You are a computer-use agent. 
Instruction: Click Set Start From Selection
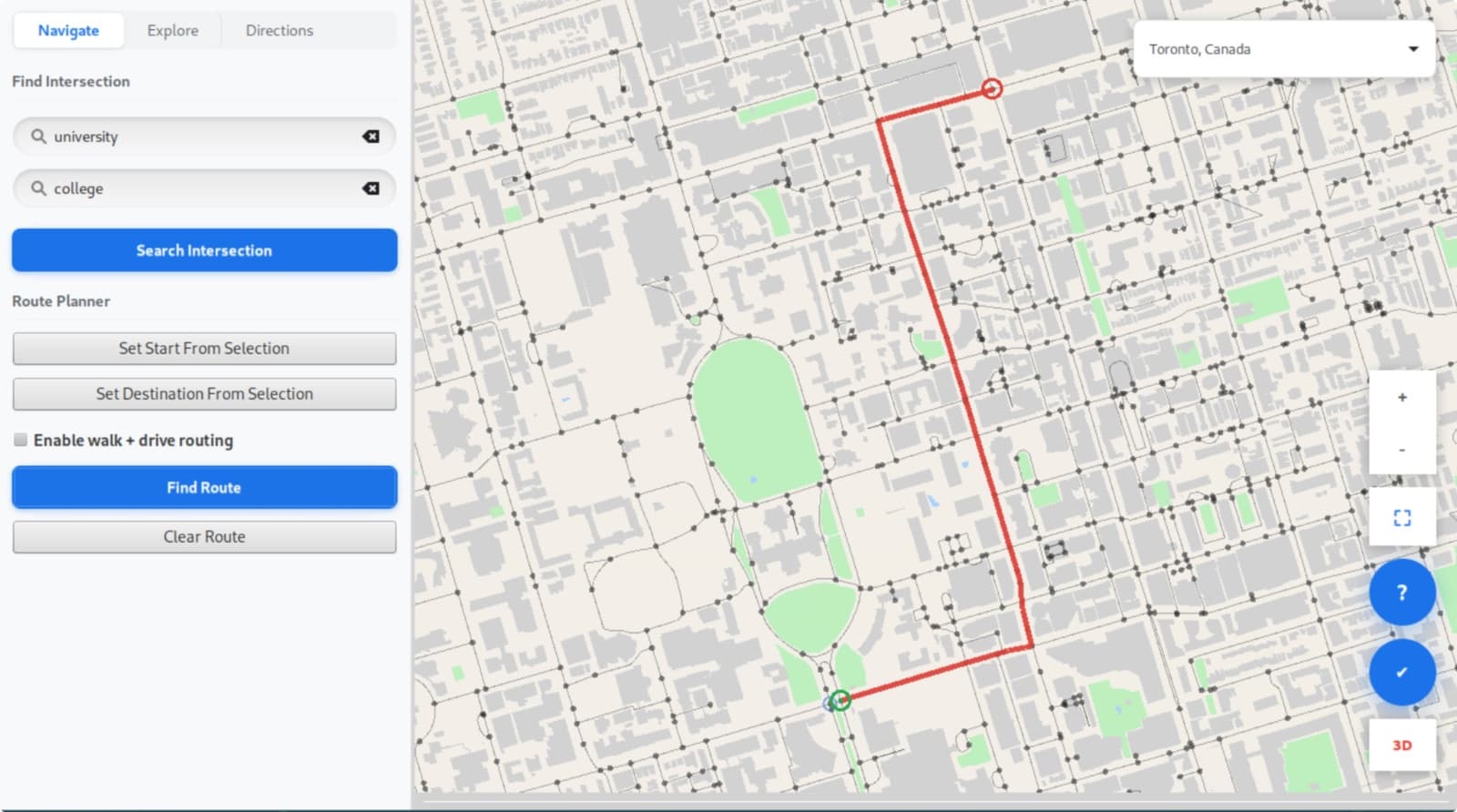tap(204, 349)
